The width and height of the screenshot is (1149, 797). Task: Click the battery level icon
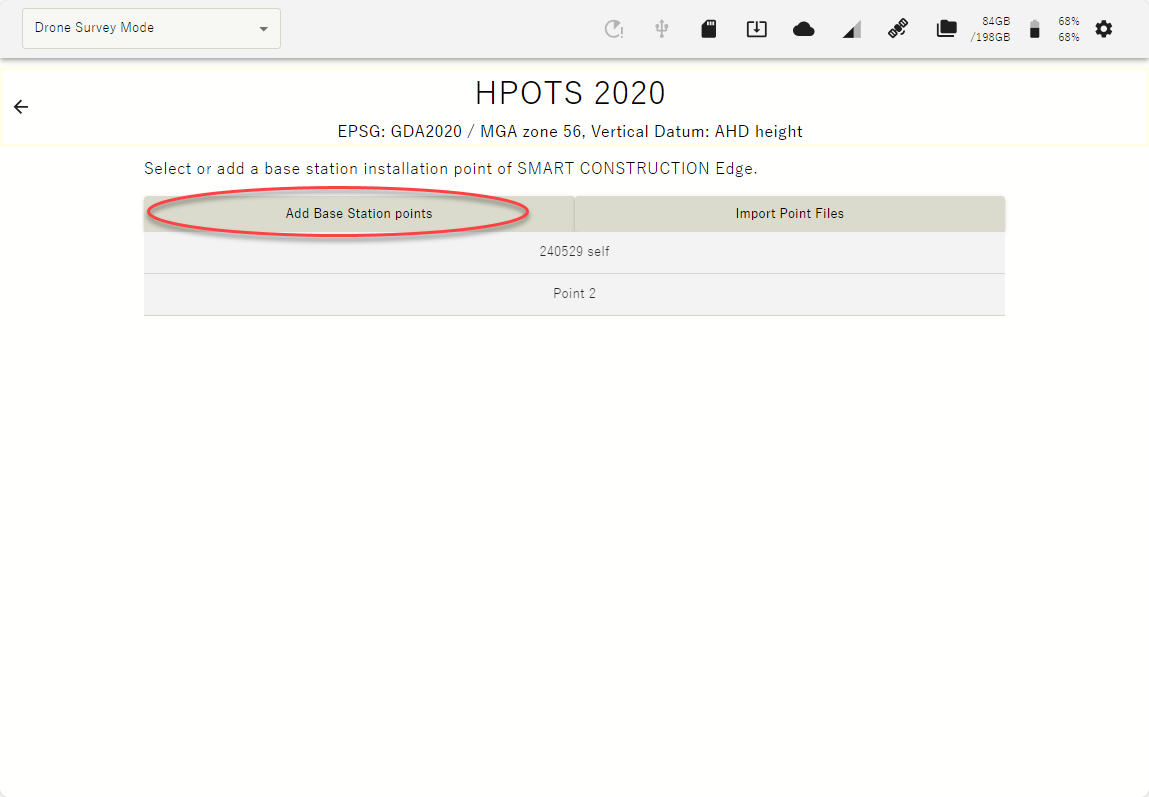click(x=1035, y=29)
